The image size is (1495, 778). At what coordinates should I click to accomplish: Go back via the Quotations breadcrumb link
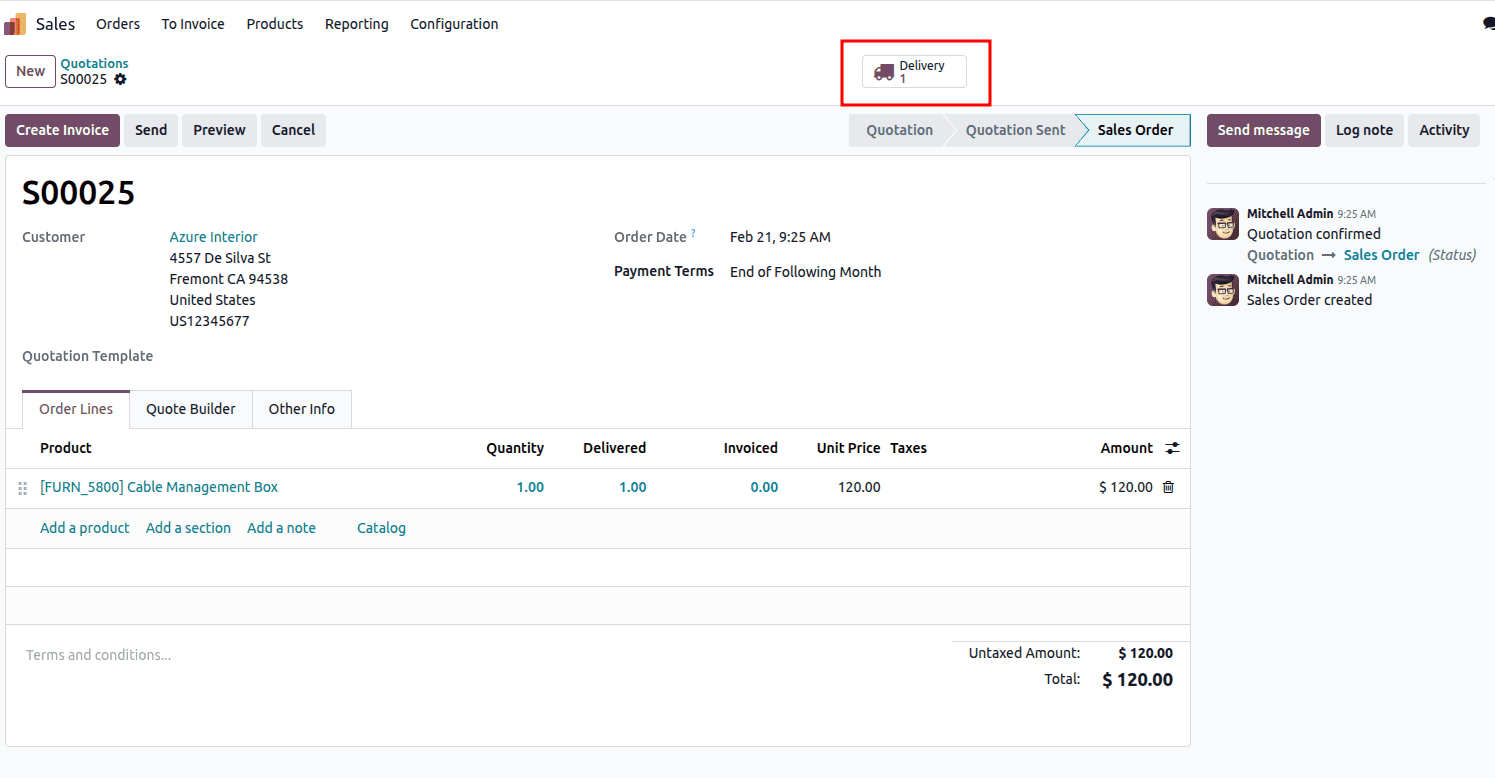[x=94, y=63]
